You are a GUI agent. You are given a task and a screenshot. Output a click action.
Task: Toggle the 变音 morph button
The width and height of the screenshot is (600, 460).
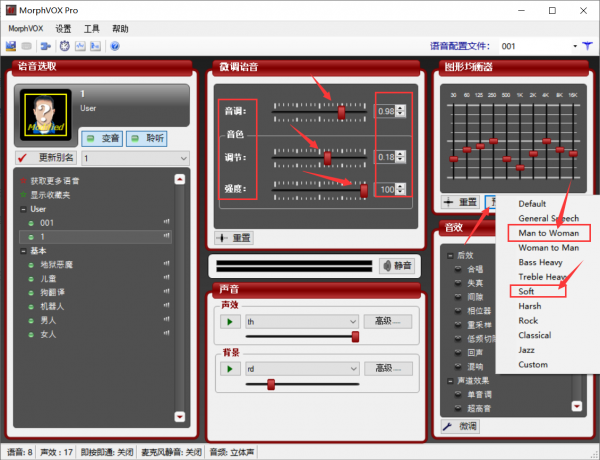pyautogui.click(x=102, y=139)
